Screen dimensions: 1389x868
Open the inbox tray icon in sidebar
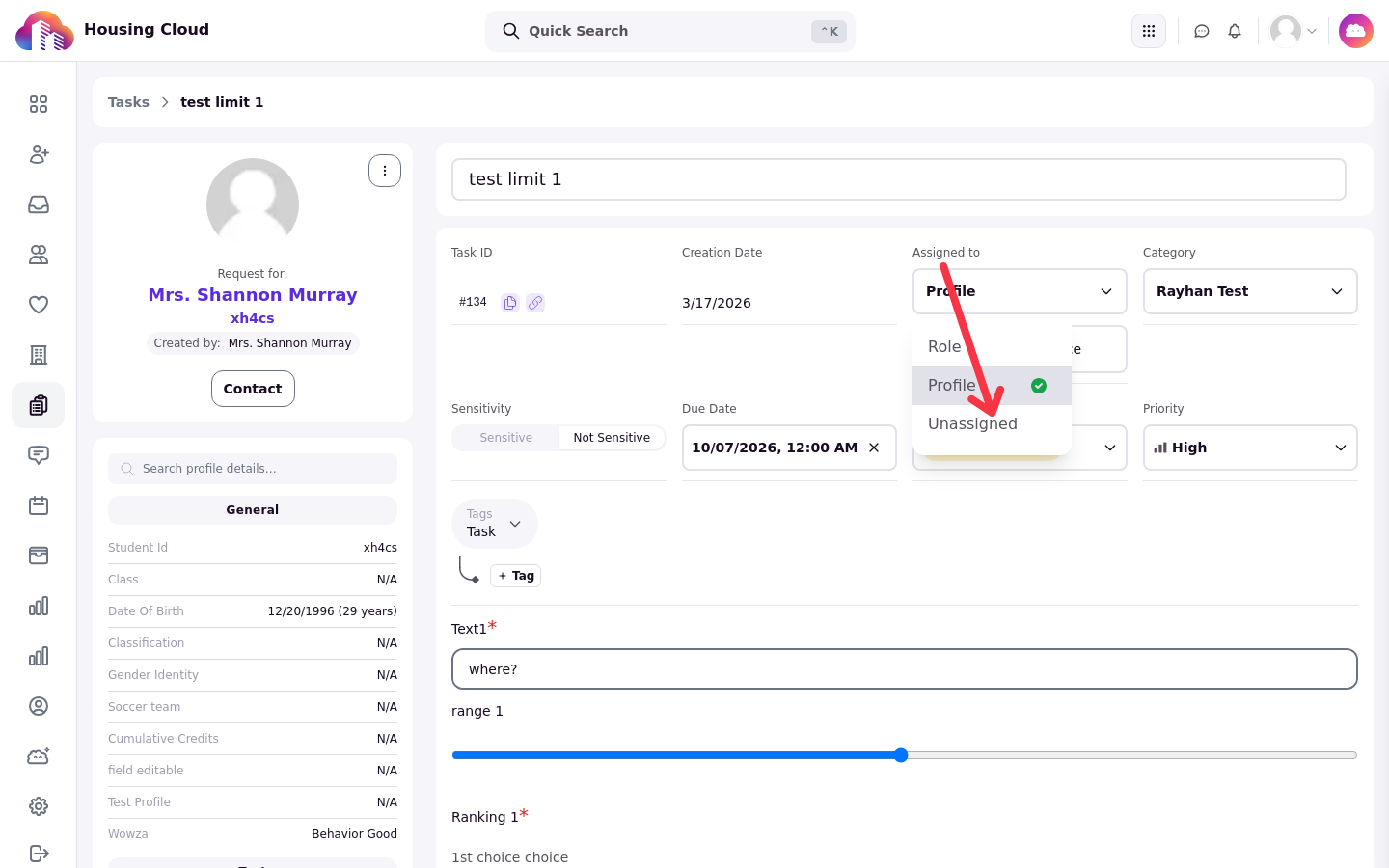(39, 204)
